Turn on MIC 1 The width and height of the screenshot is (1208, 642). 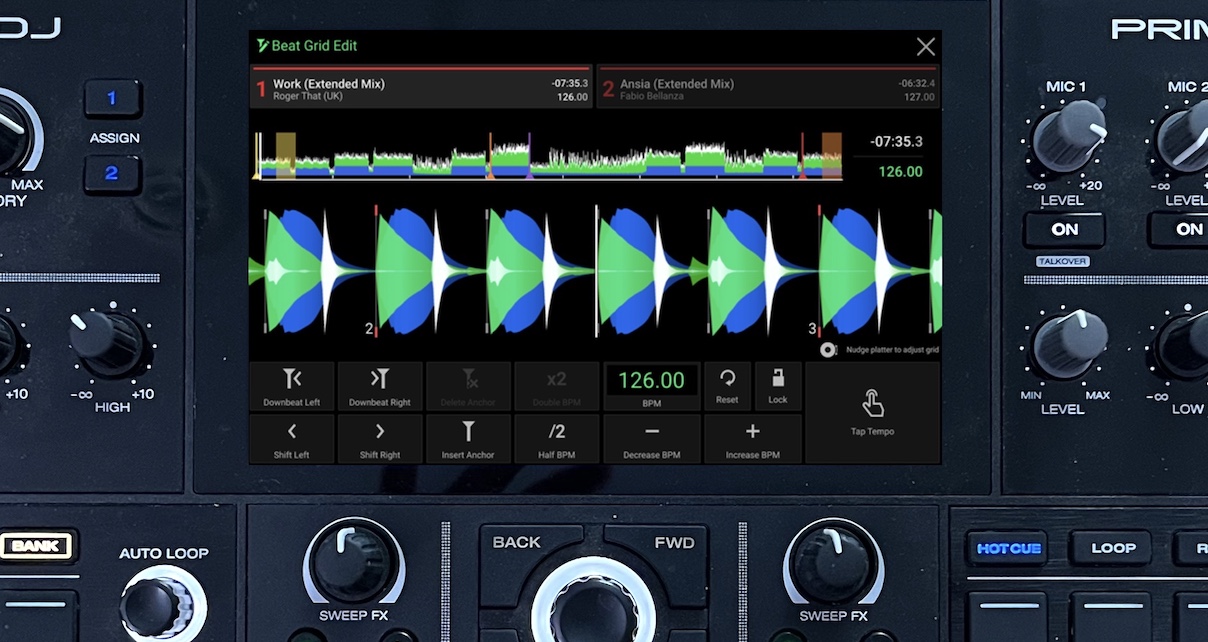(1064, 230)
